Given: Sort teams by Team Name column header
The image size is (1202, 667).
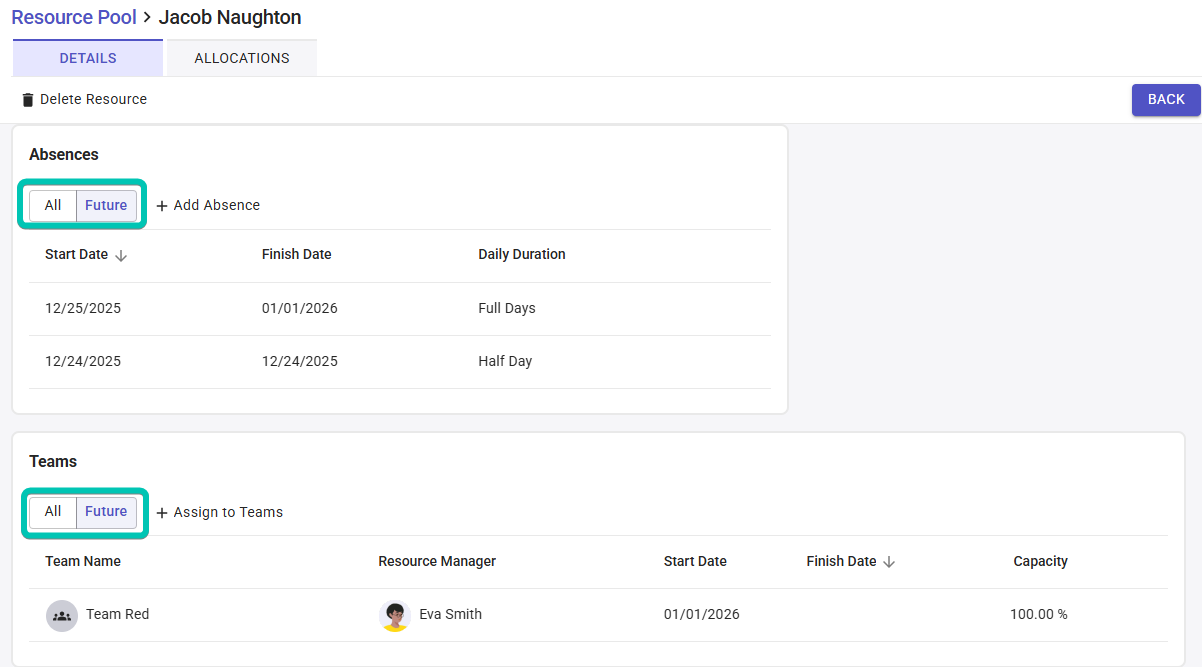Looking at the screenshot, I should (83, 561).
